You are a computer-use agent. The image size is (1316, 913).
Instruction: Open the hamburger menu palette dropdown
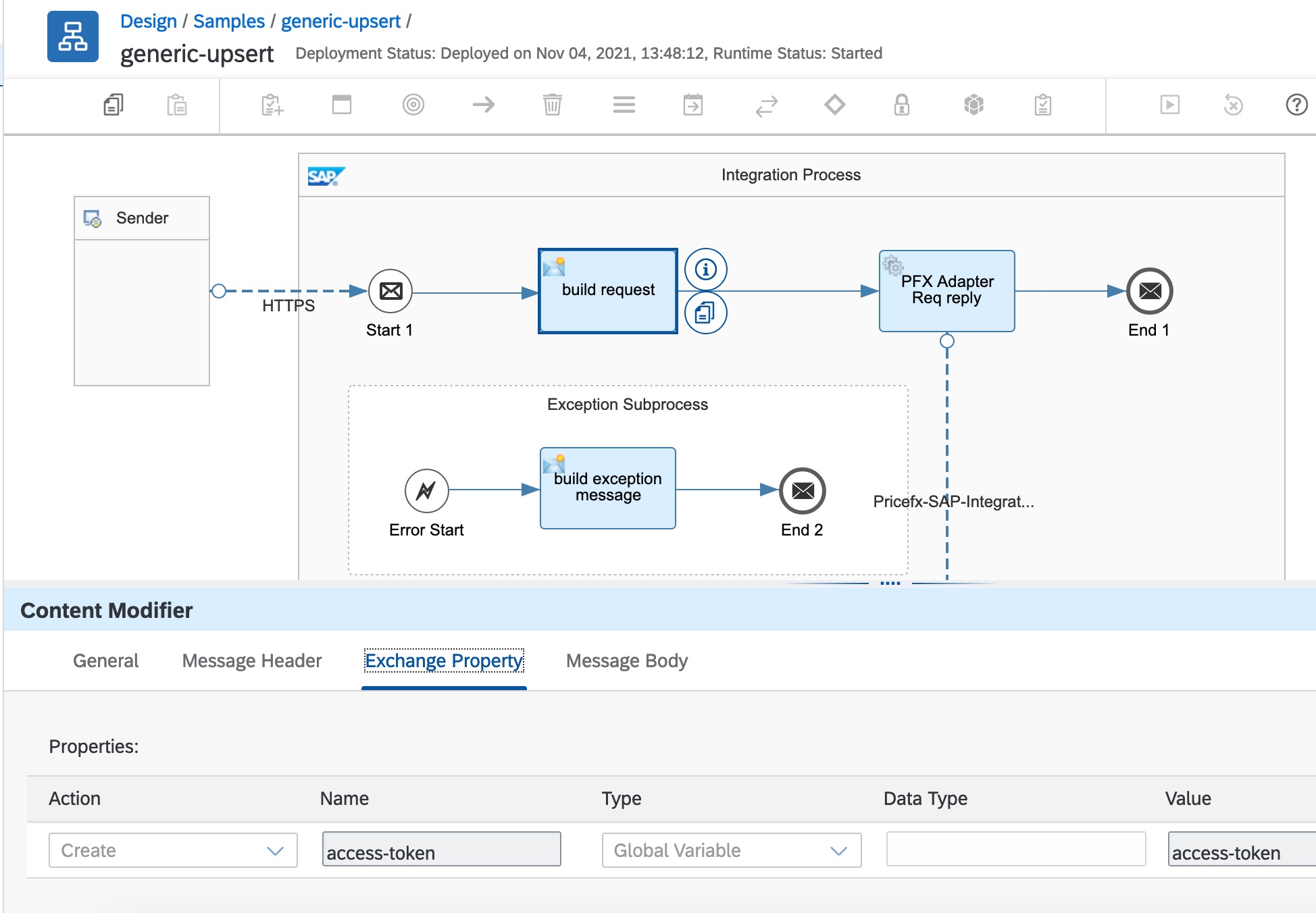624,105
